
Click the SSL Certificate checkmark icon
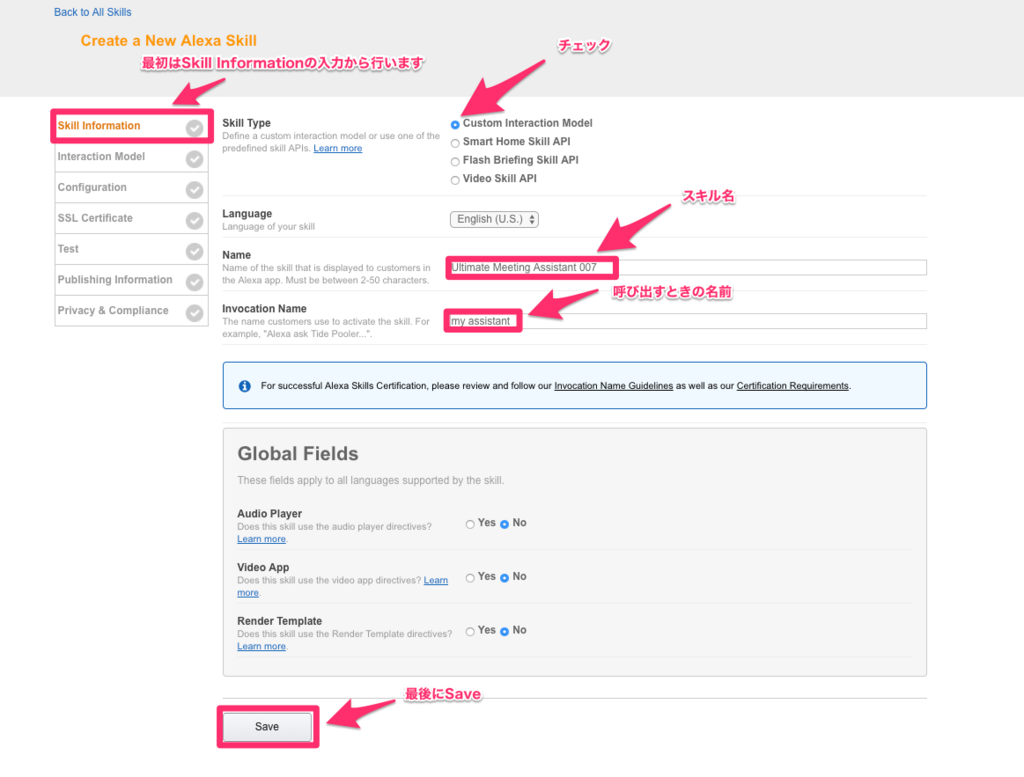tap(194, 220)
